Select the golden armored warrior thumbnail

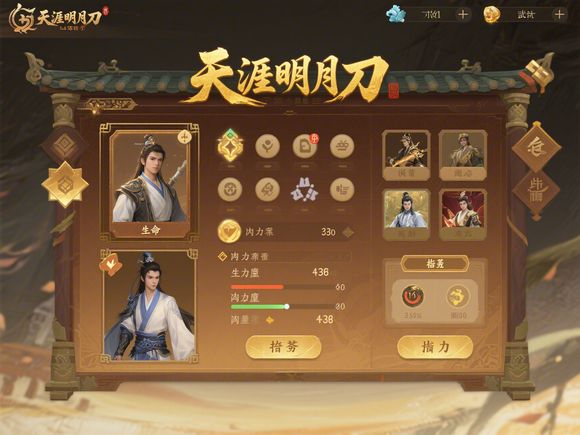[x=406, y=155]
